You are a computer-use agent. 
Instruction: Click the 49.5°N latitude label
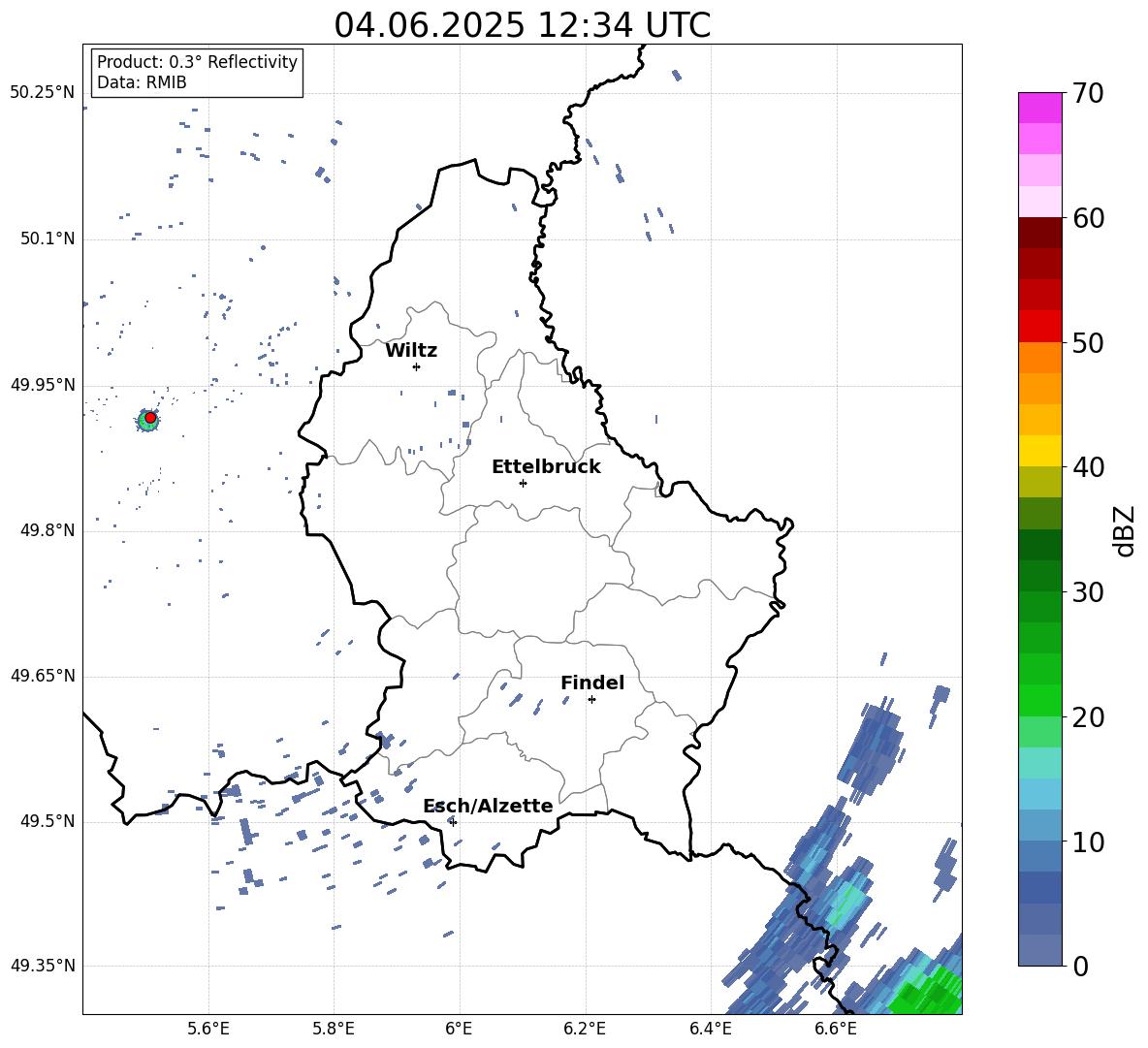tap(48, 821)
